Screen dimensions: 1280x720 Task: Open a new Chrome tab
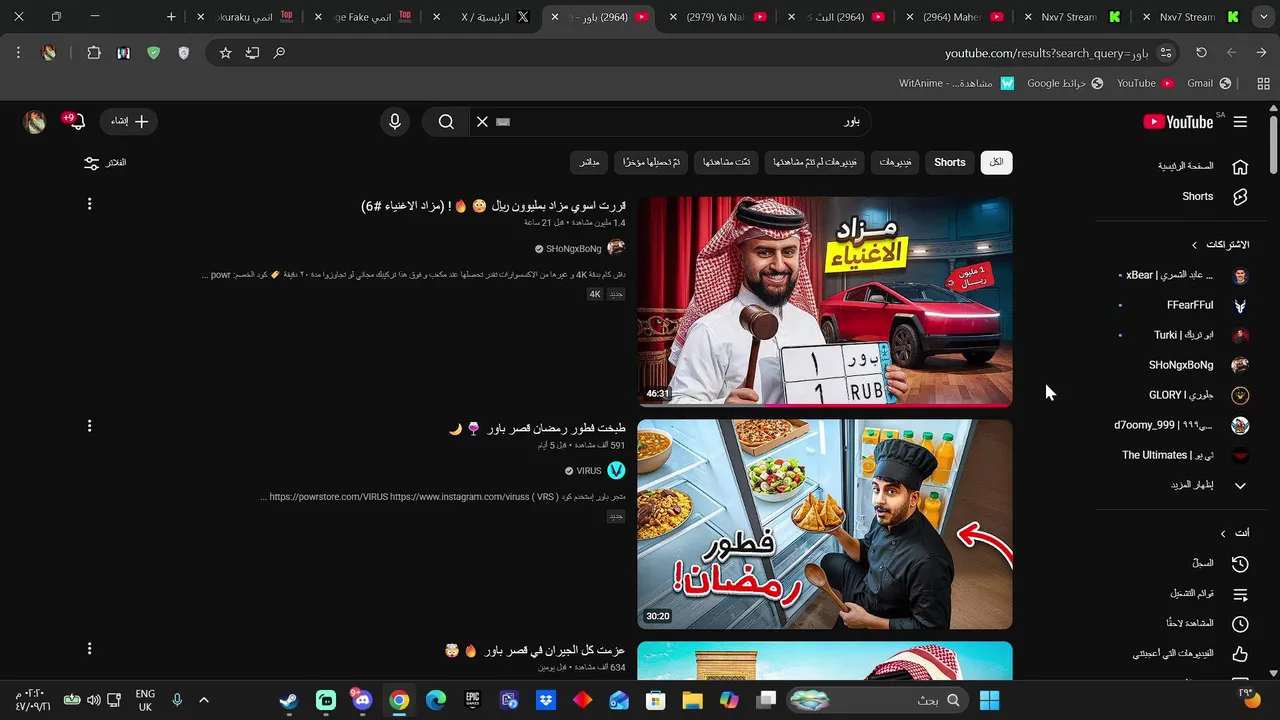tap(171, 17)
